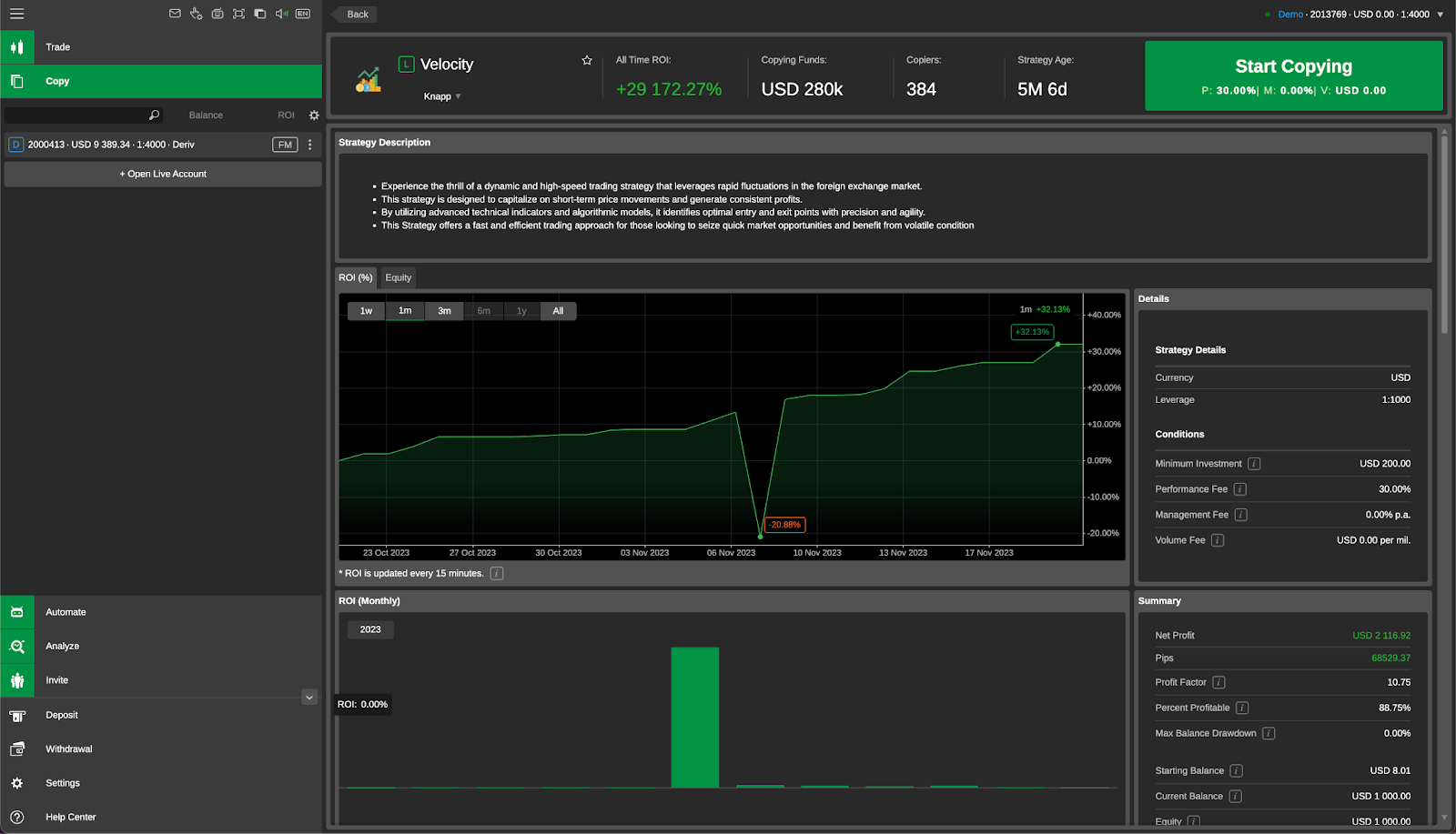The image size is (1456, 834).
Task: Select the Analyze magnifier icon
Action: [x=17, y=646]
